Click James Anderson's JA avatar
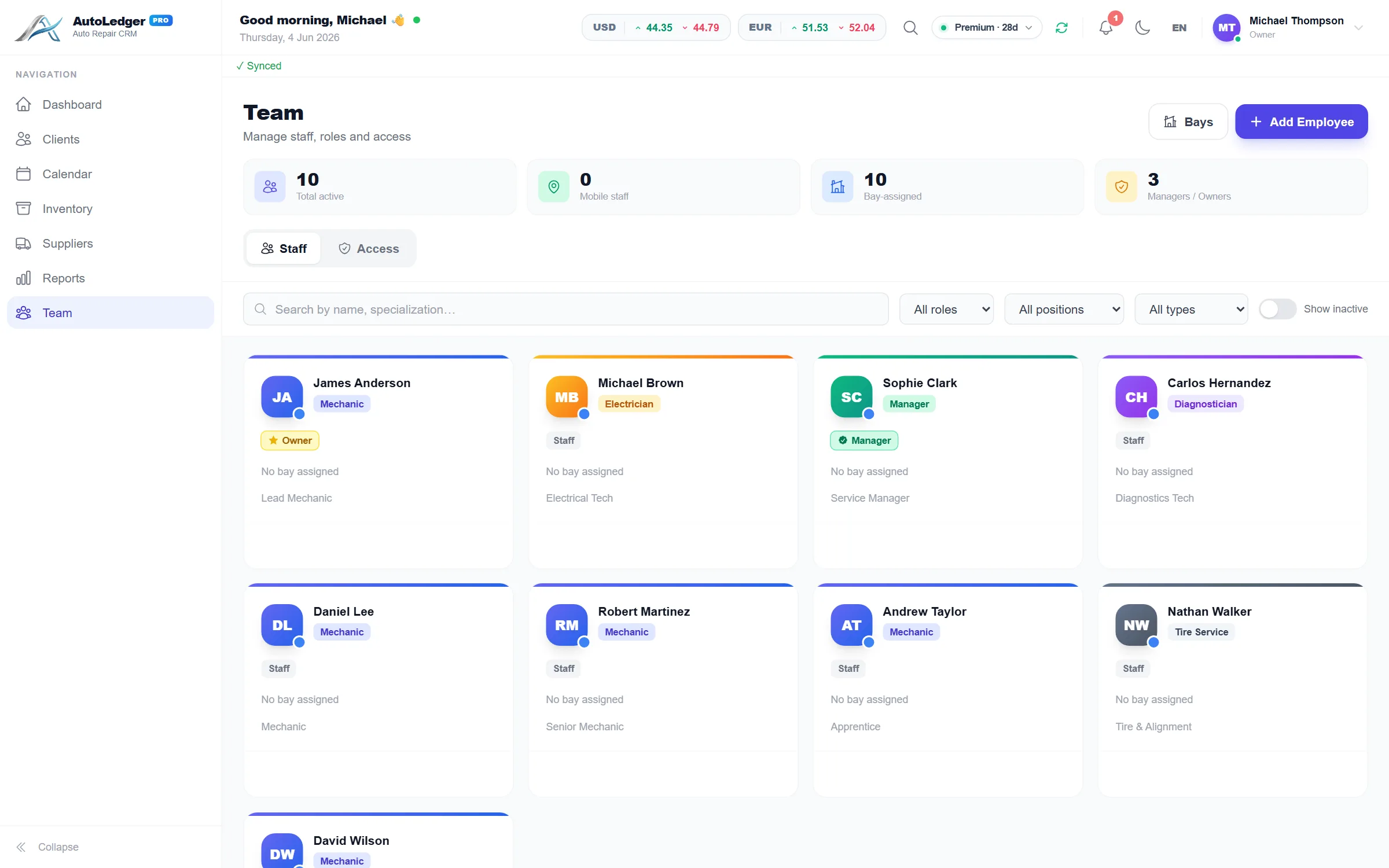Viewport: 1389px width, 868px height. (x=282, y=397)
